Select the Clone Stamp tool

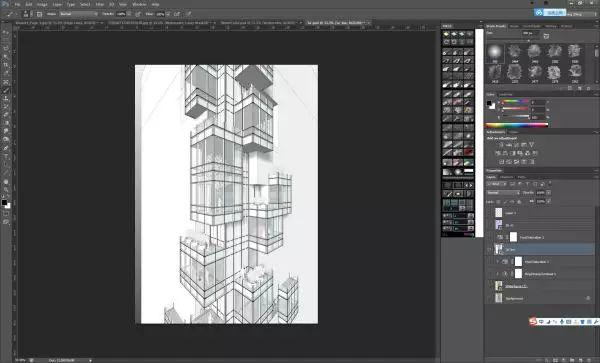coord(6,99)
